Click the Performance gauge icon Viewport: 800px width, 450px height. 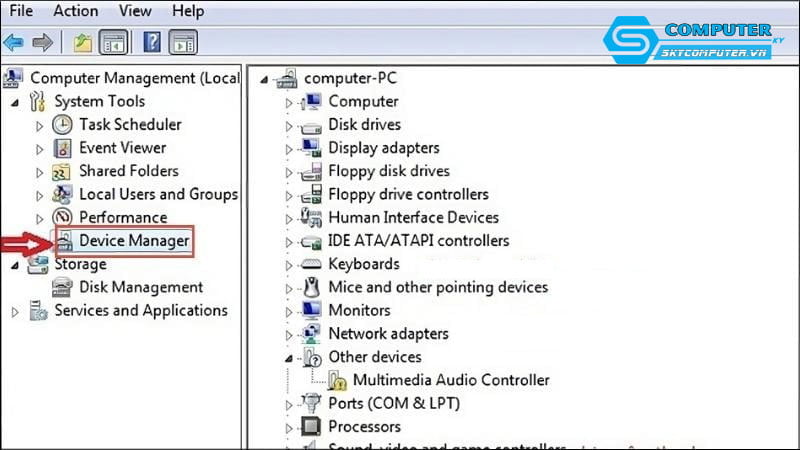tap(62, 218)
